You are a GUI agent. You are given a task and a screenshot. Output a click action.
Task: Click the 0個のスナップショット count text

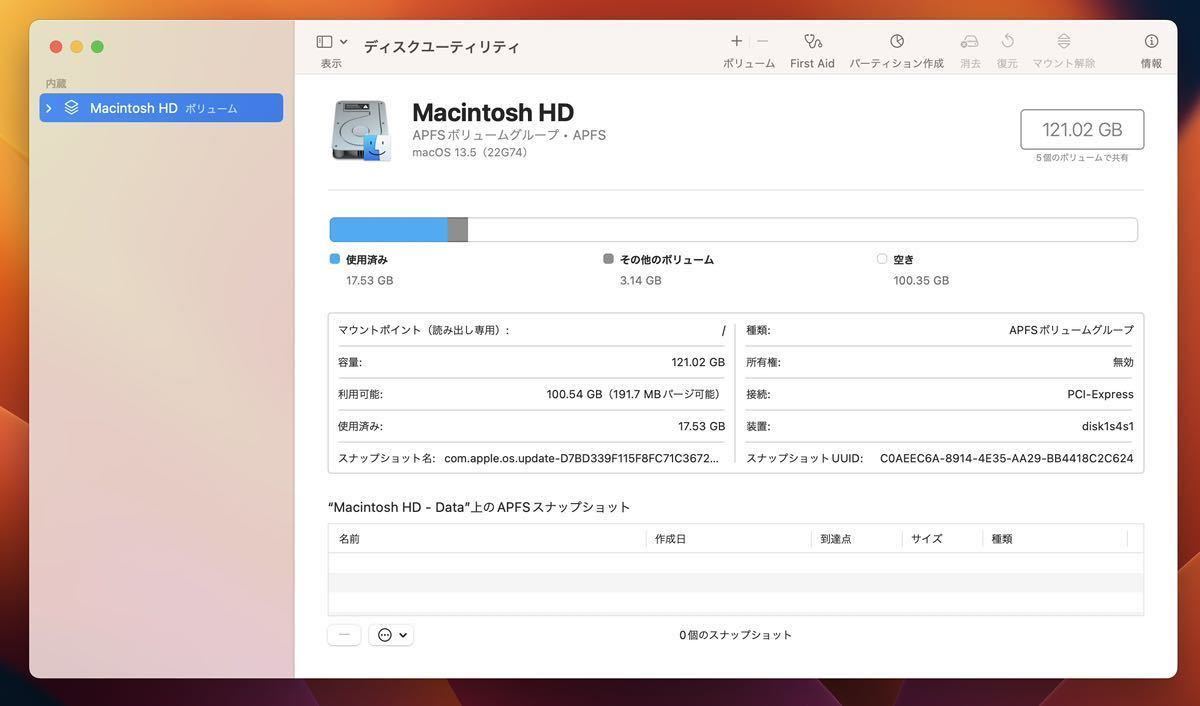[x=736, y=635]
